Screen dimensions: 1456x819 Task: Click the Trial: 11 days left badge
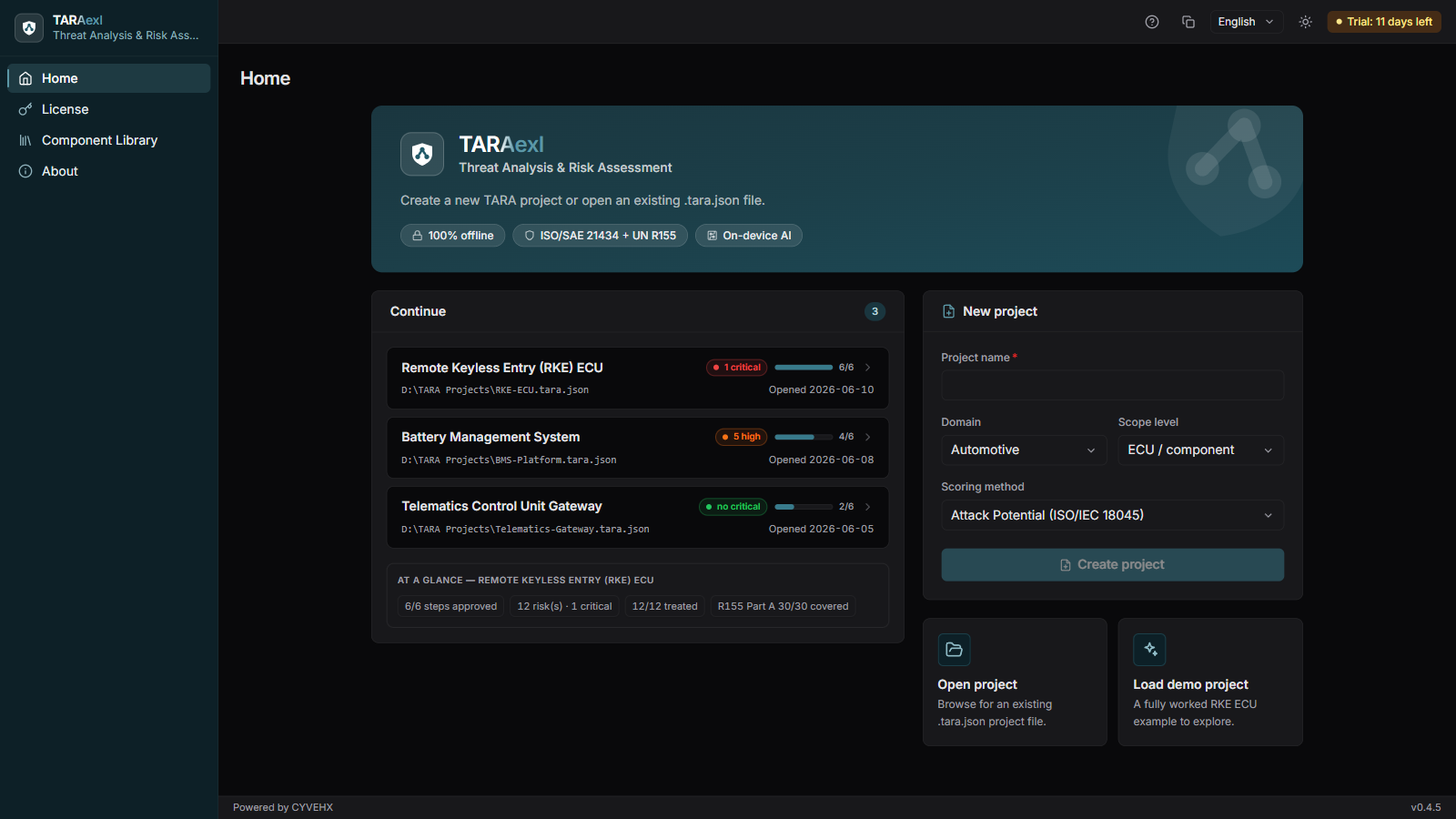1384,22
